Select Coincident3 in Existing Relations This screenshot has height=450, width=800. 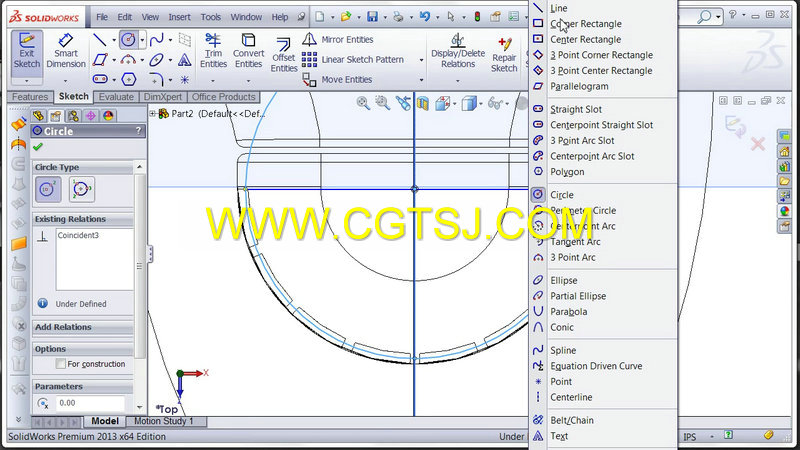(x=78, y=235)
